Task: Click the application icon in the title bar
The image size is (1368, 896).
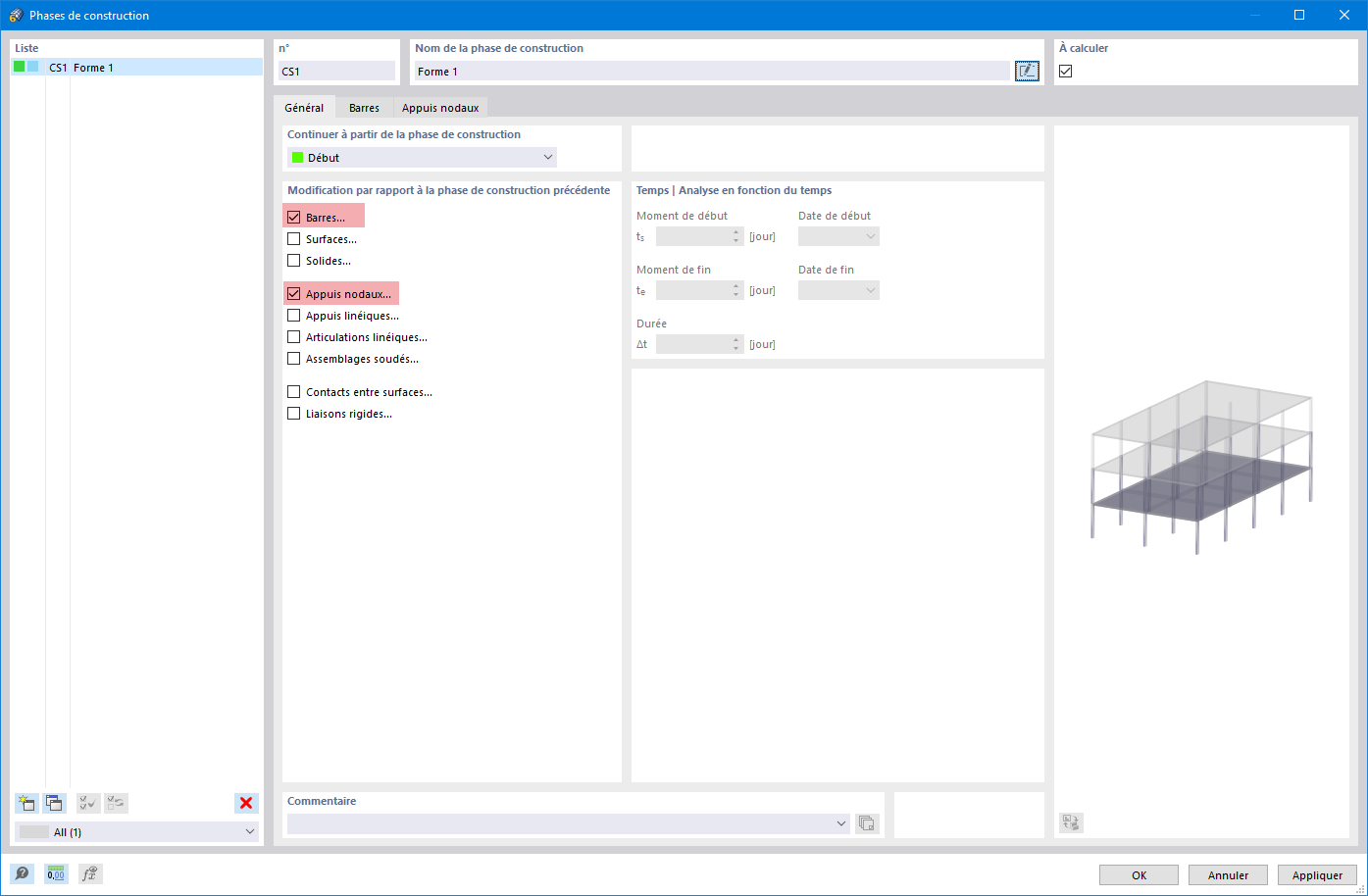Action: point(16,15)
